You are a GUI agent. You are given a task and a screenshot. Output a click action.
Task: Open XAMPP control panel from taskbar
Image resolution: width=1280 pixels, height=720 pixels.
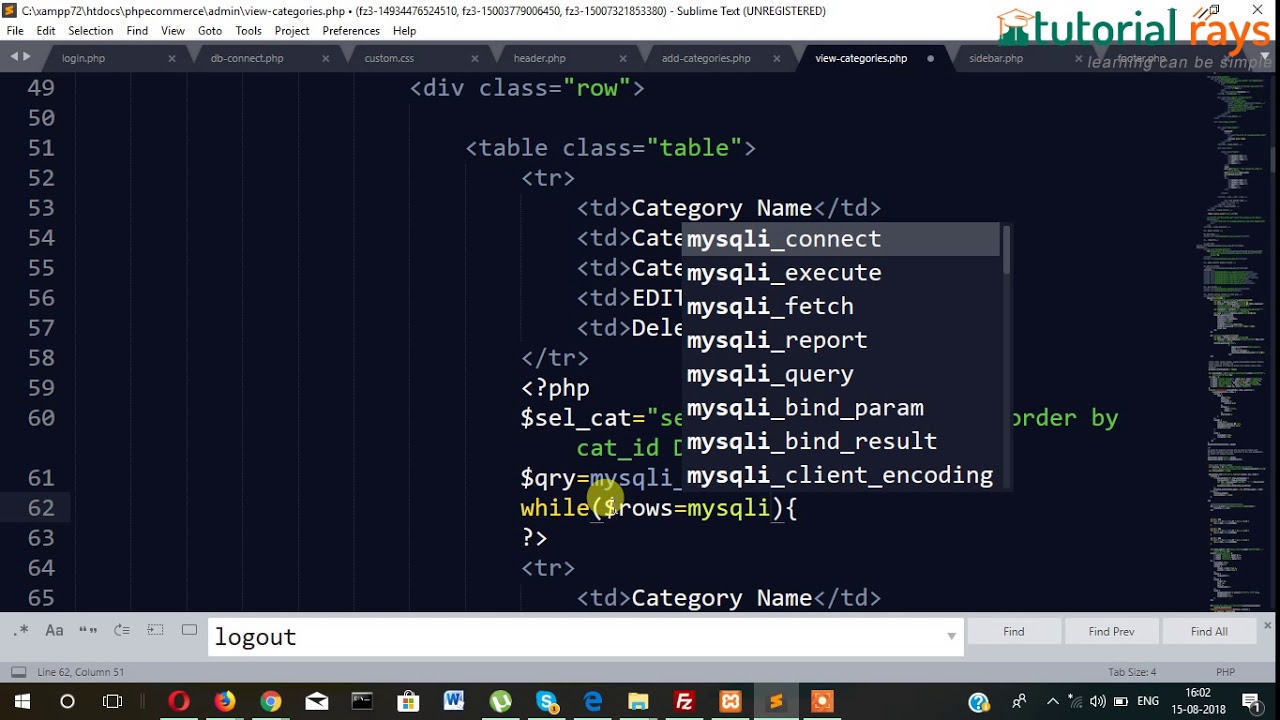(731, 701)
